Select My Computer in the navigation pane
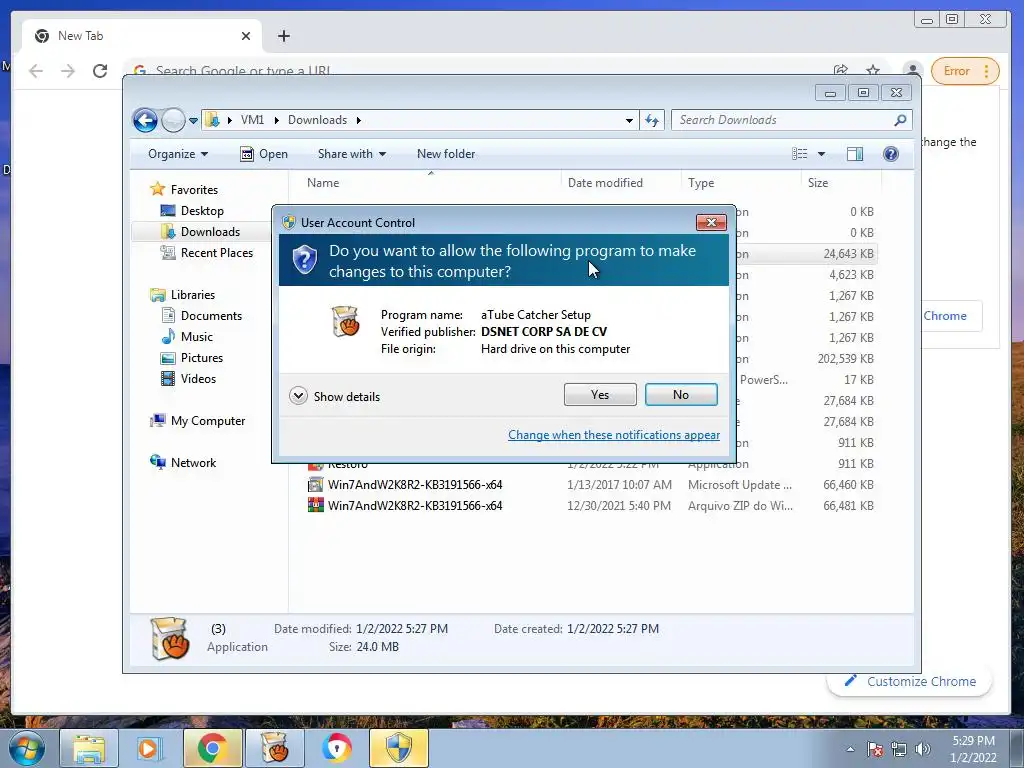Screen dimensions: 1024x768 coord(208,421)
